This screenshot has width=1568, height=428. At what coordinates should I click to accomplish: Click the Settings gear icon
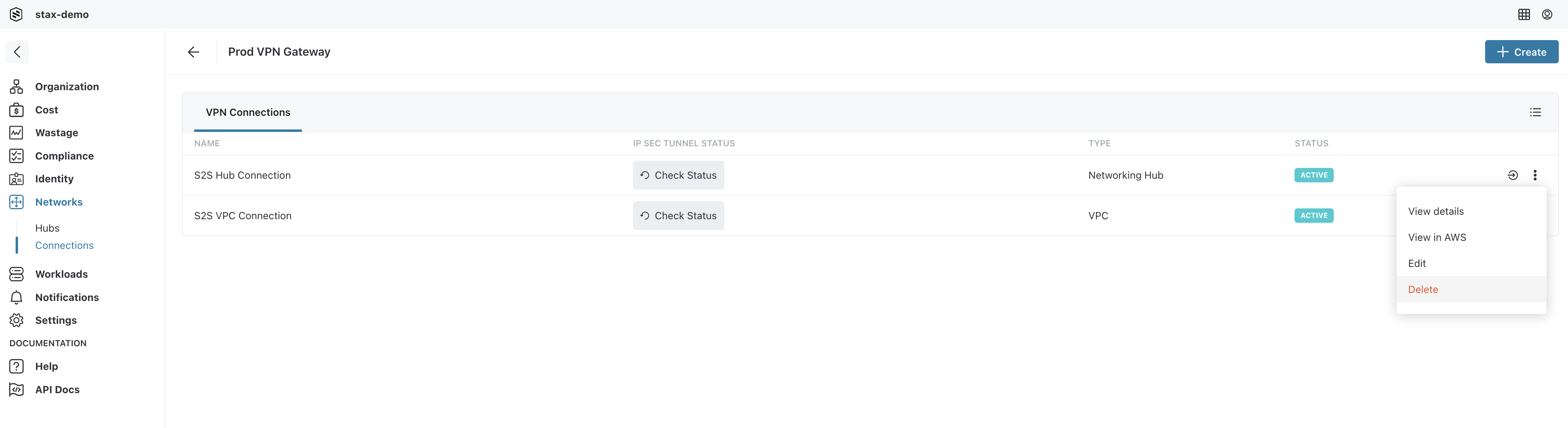16,320
